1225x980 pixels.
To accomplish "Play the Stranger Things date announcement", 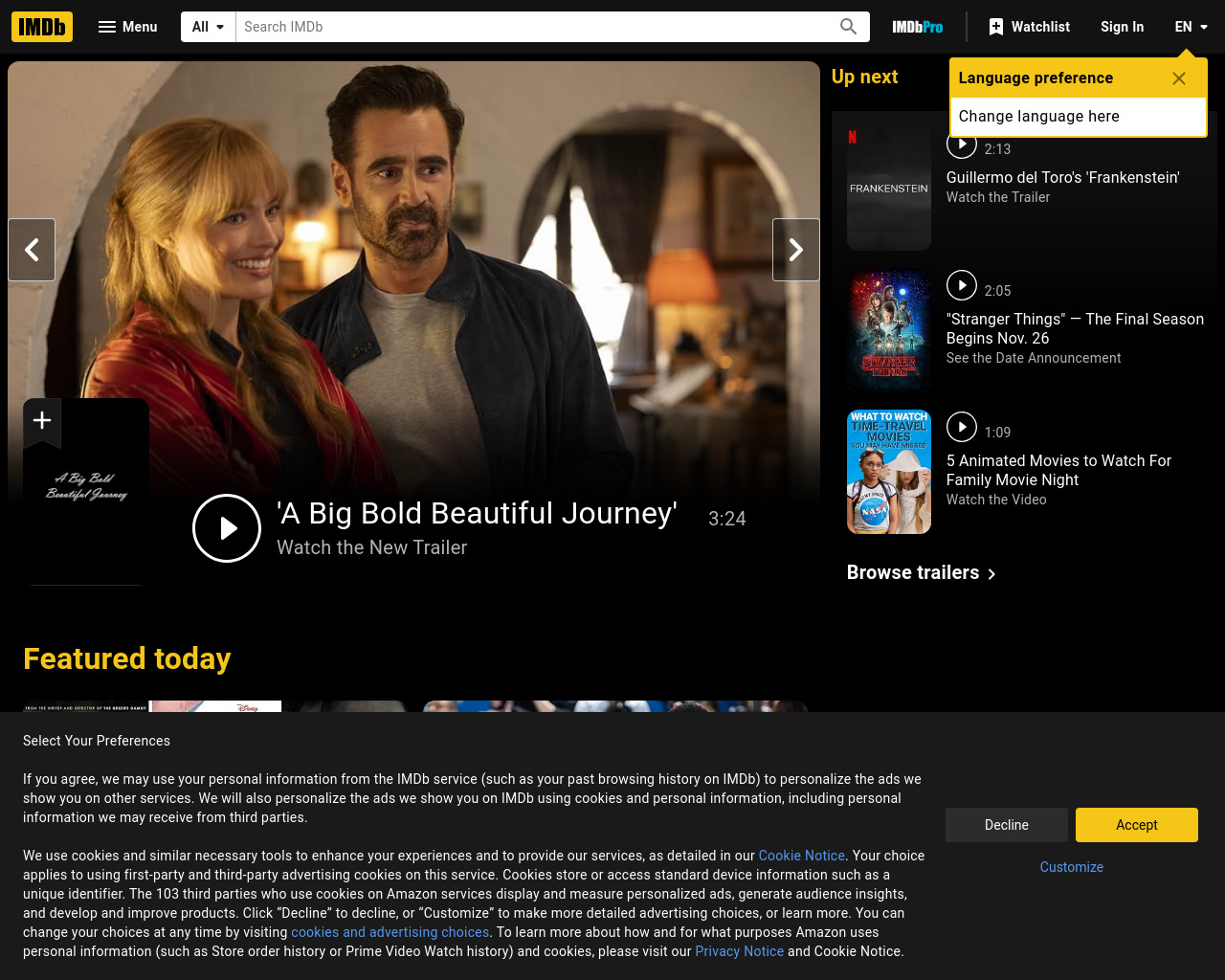I will pyautogui.click(x=962, y=285).
